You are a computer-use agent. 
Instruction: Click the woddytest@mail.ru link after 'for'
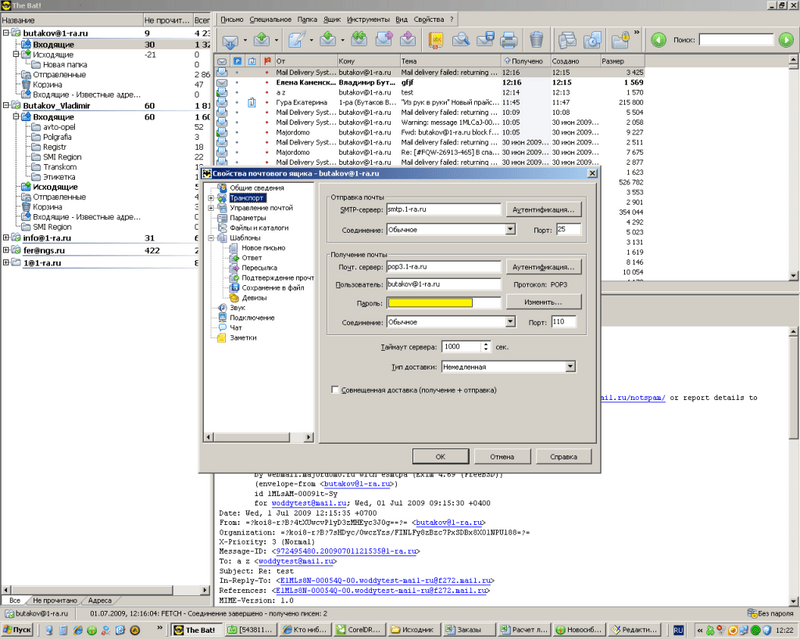(x=309, y=503)
